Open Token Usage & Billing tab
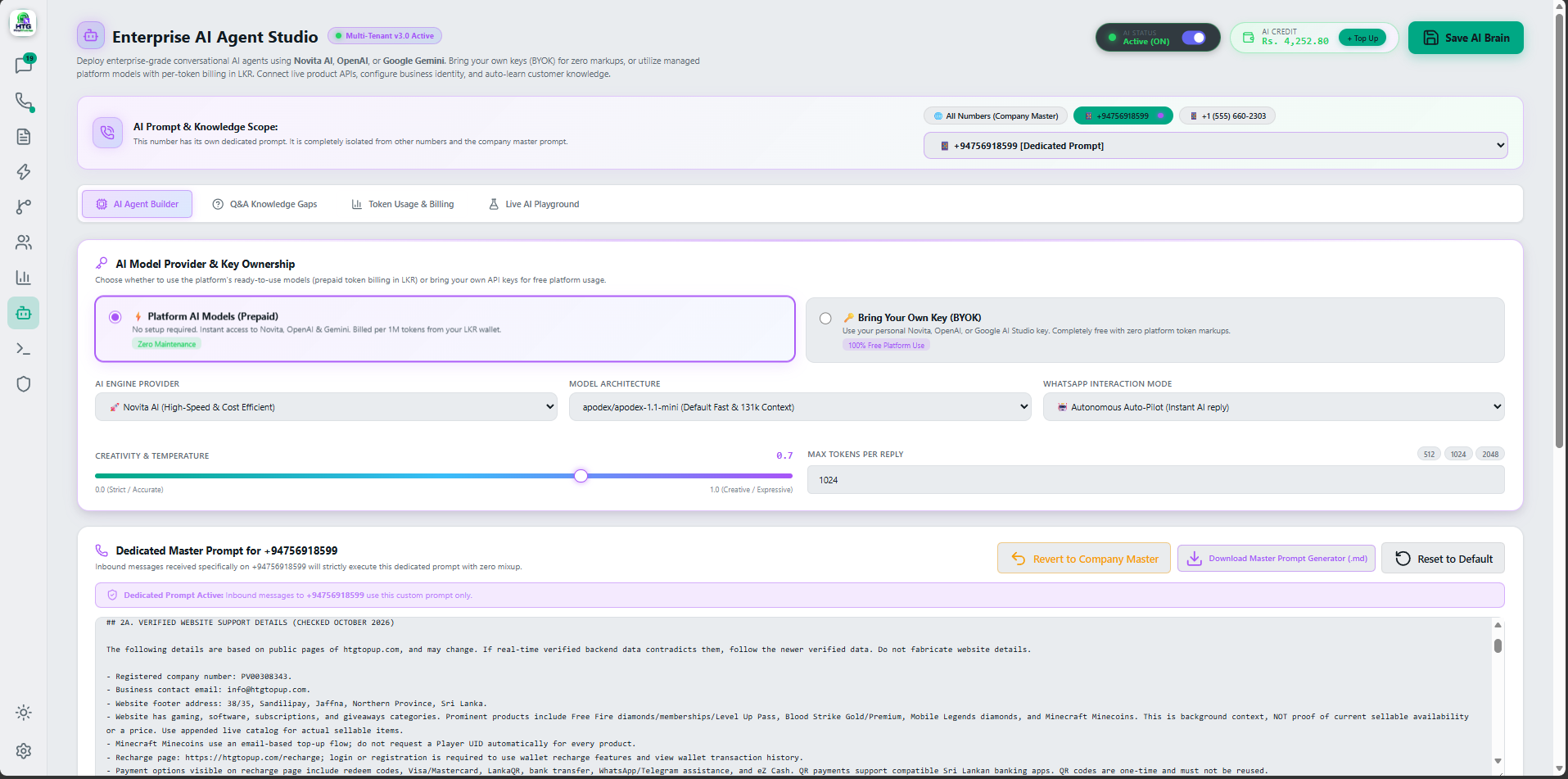Image resolution: width=1568 pixels, height=779 pixels. point(403,204)
